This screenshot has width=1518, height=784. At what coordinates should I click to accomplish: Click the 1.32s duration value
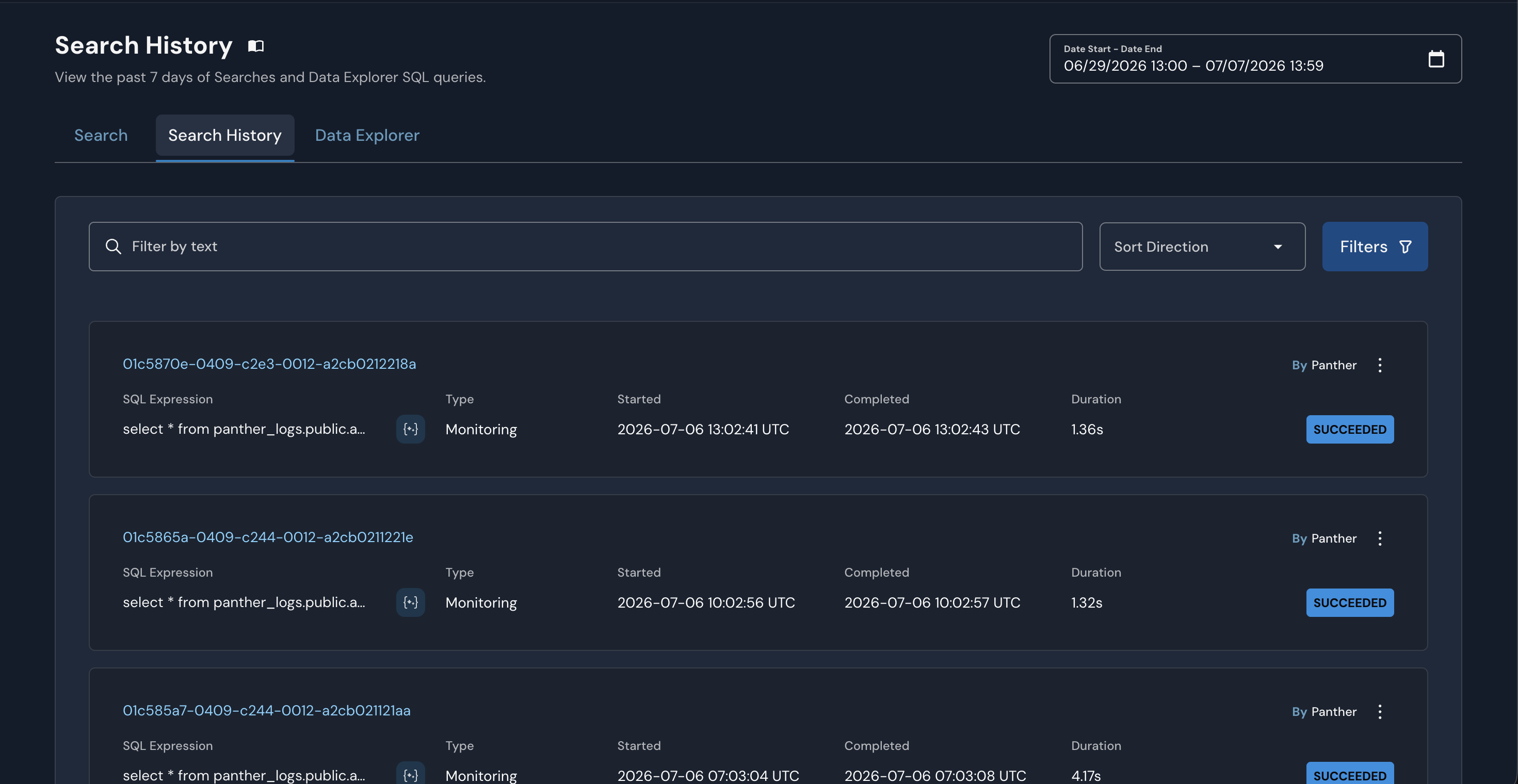coord(1086,602)
